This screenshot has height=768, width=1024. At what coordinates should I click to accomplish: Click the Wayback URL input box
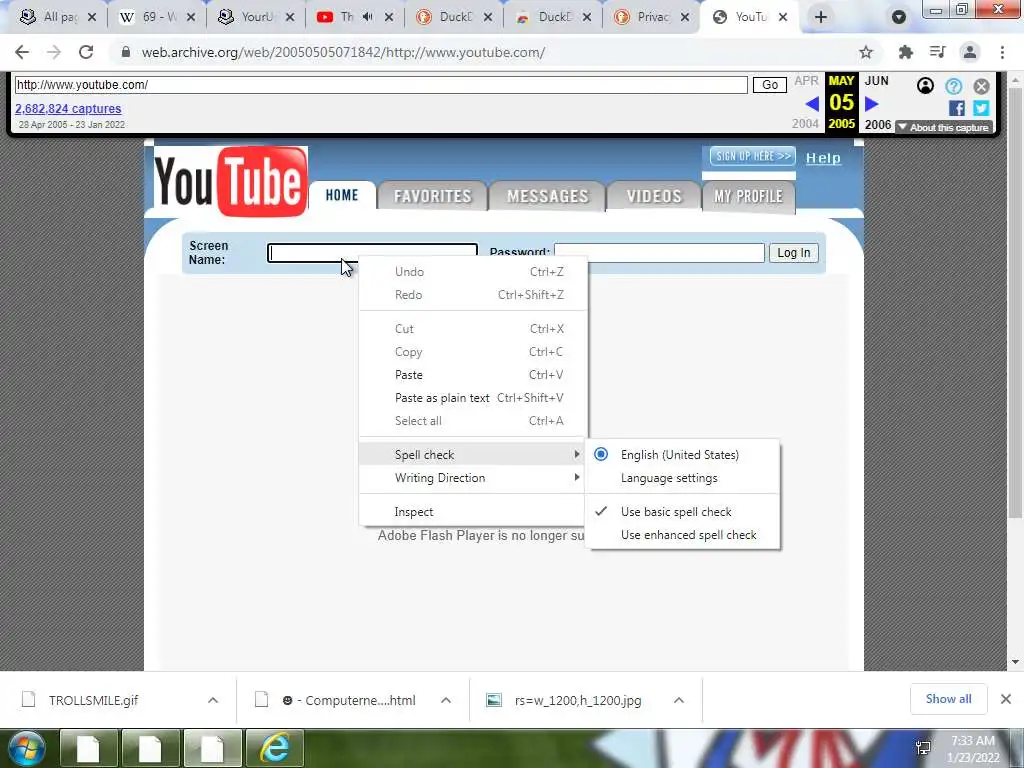point(381,85)
